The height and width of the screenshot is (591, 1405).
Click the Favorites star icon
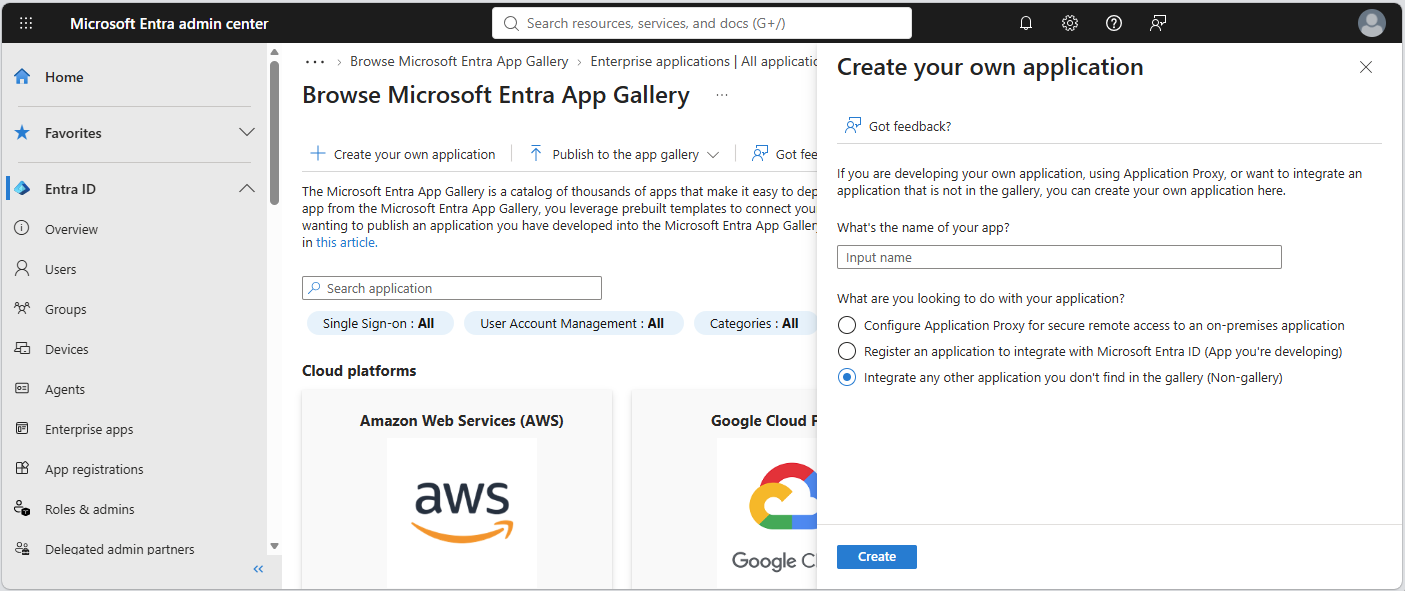coord(22,133)
